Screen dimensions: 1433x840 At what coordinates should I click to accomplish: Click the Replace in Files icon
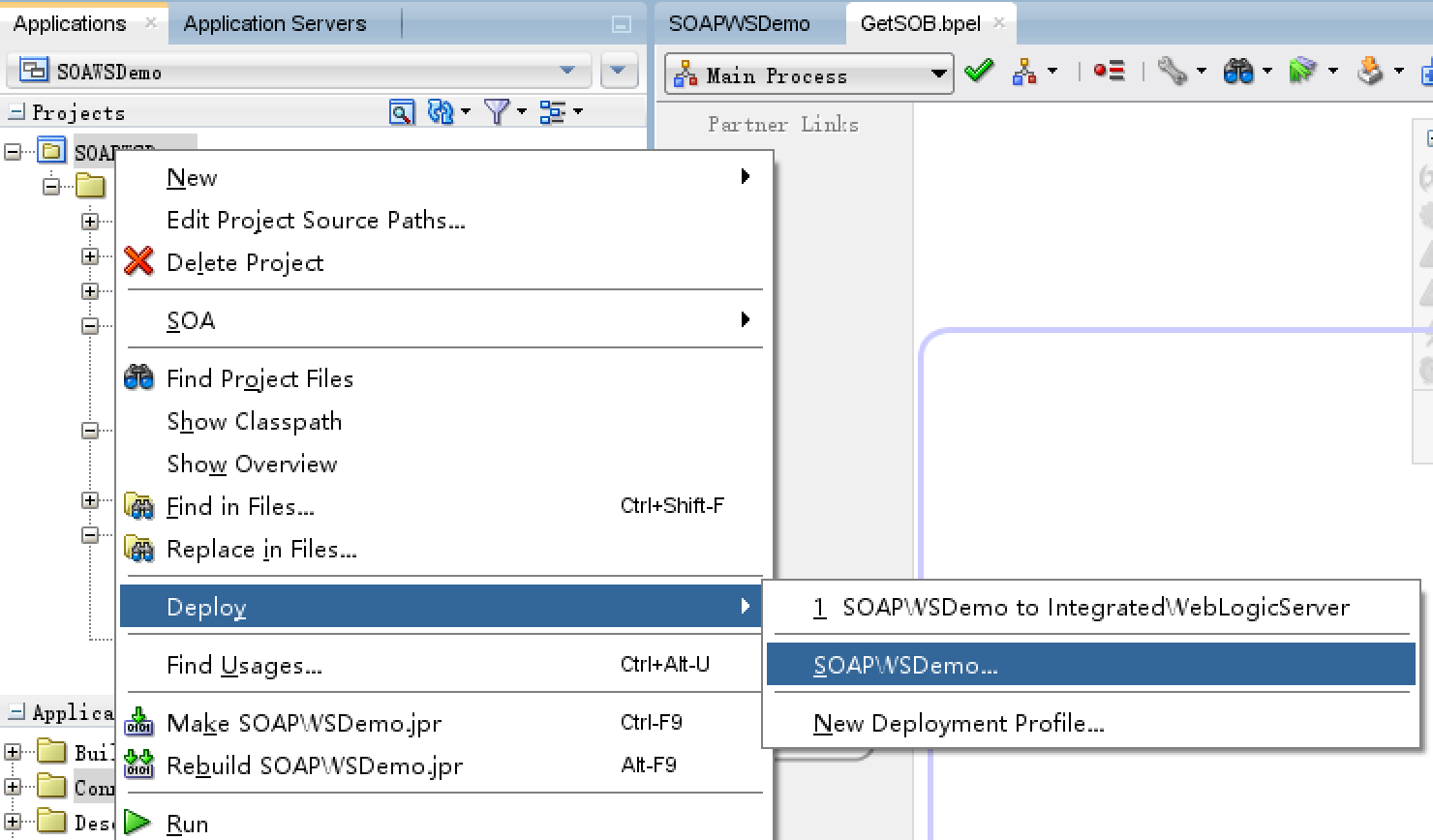(139, 549)
